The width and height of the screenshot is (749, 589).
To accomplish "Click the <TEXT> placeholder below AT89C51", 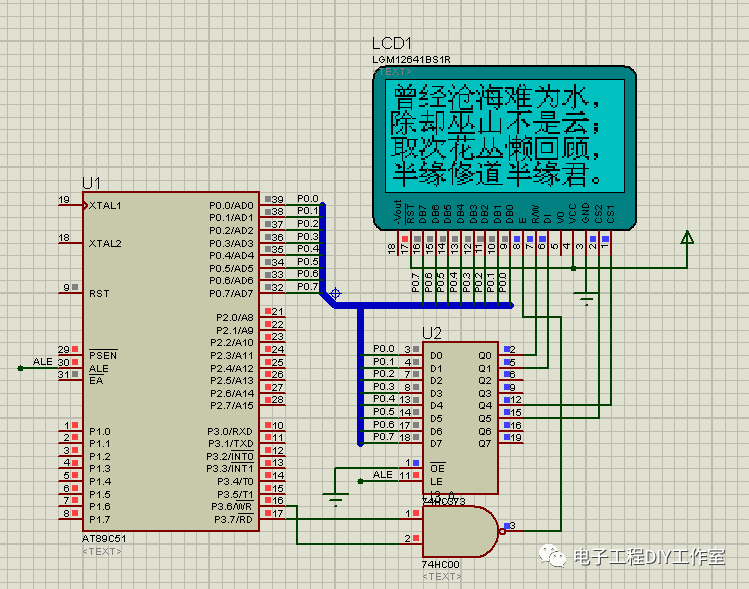I will (x=102, y=551).
